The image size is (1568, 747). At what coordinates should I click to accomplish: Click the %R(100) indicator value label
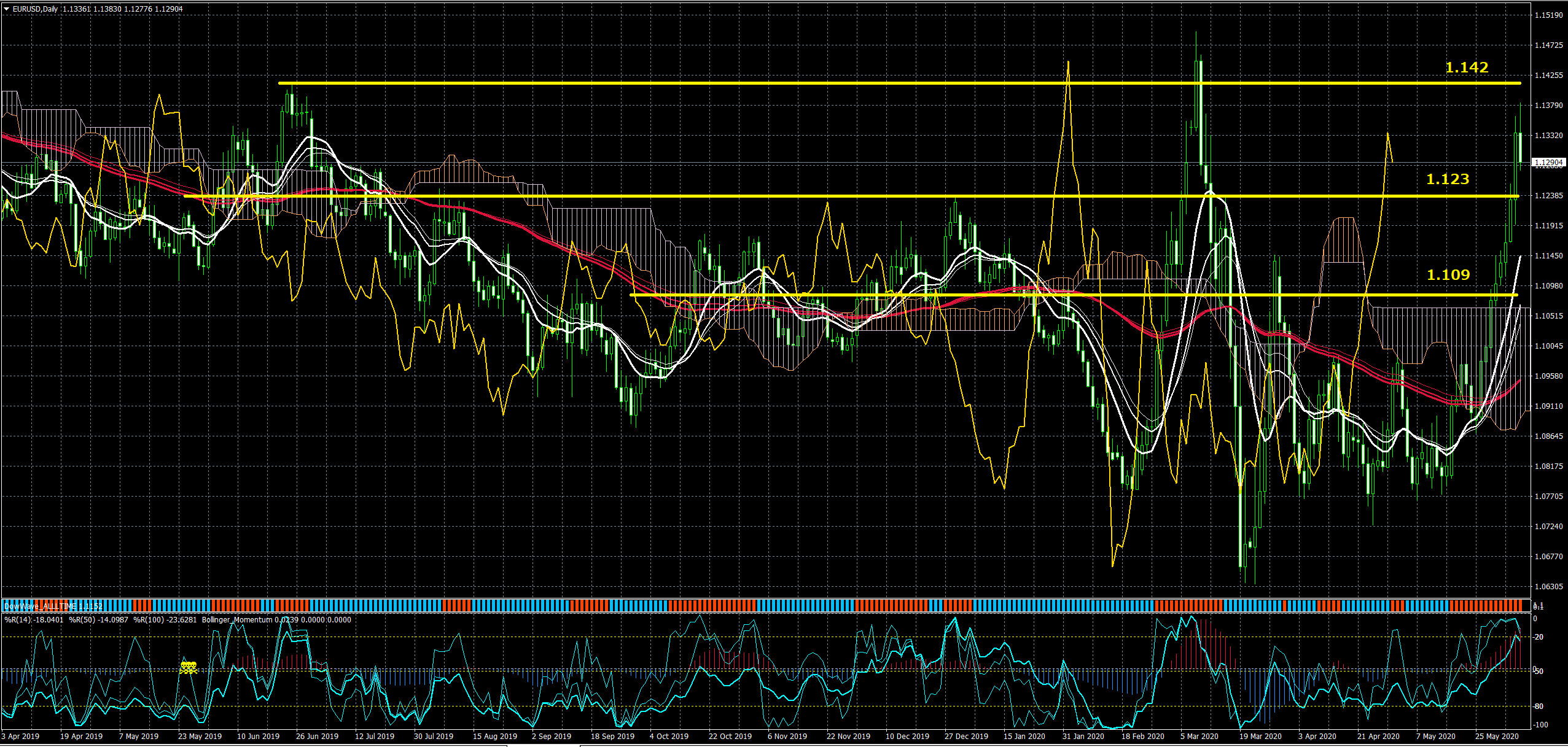tap(165, 620)
